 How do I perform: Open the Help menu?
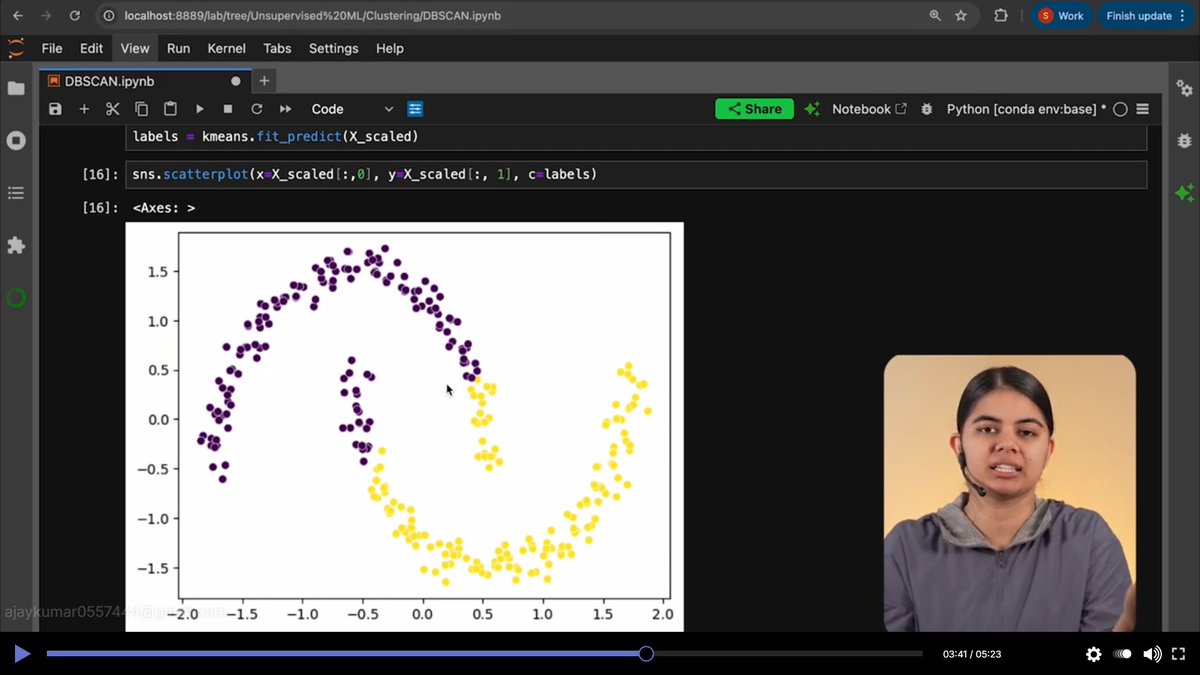[x=390, y=48]
